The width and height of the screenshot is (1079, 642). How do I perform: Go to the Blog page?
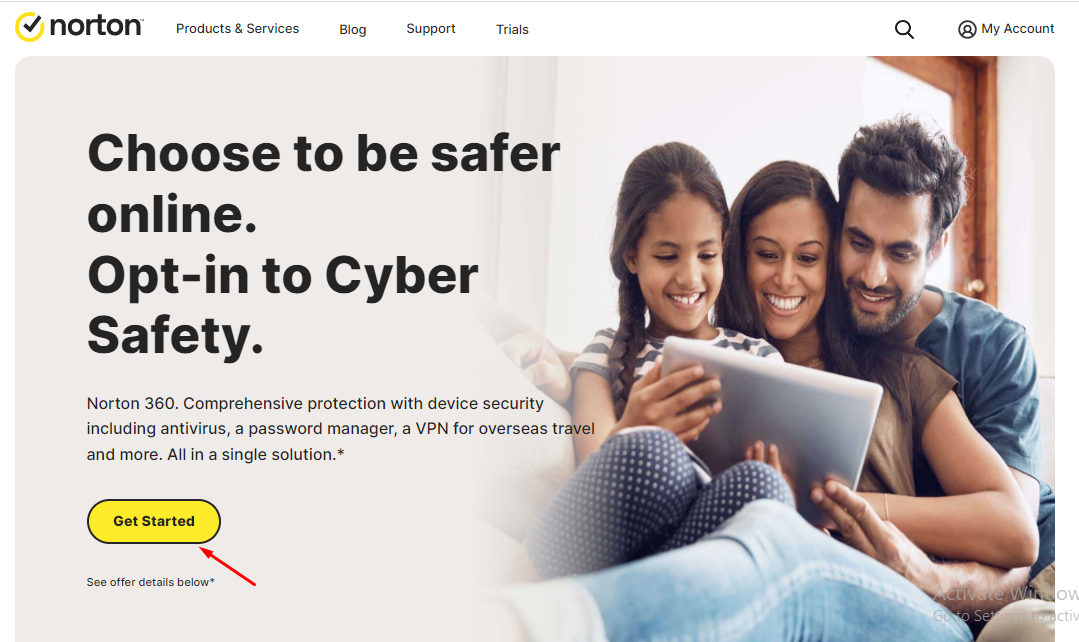coord(352,30)
